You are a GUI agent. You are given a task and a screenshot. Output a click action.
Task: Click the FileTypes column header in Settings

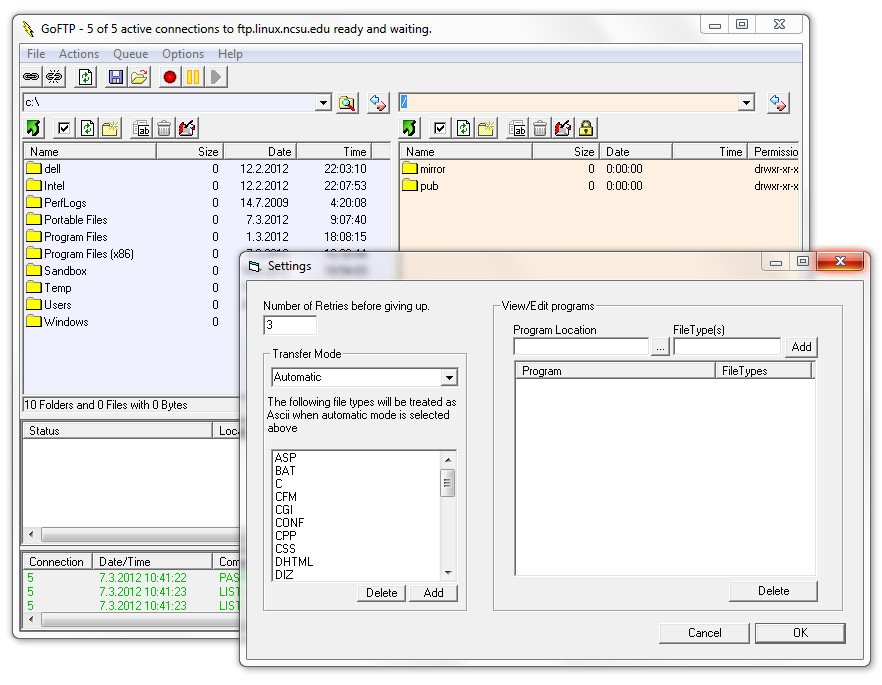point(763,371)
